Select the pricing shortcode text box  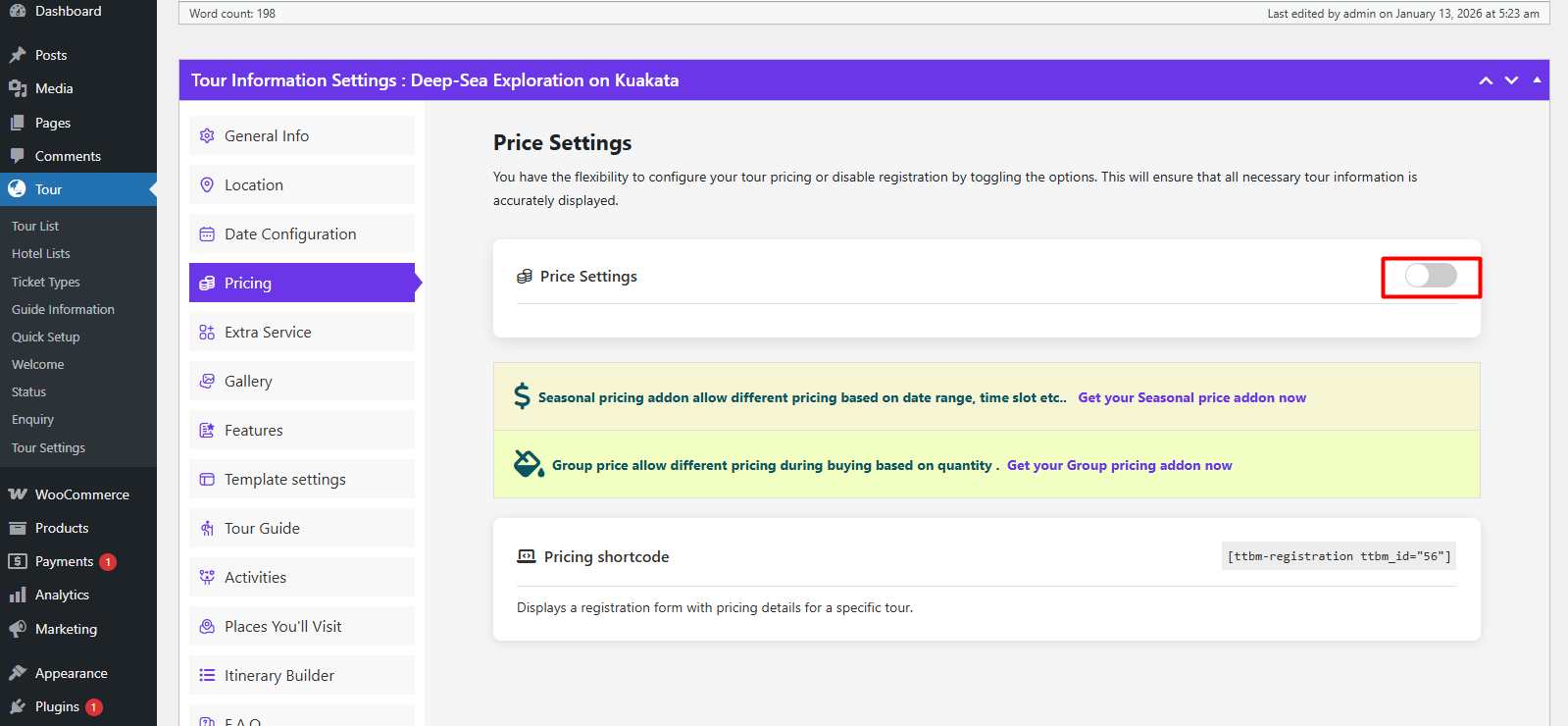click(1339, 556)
